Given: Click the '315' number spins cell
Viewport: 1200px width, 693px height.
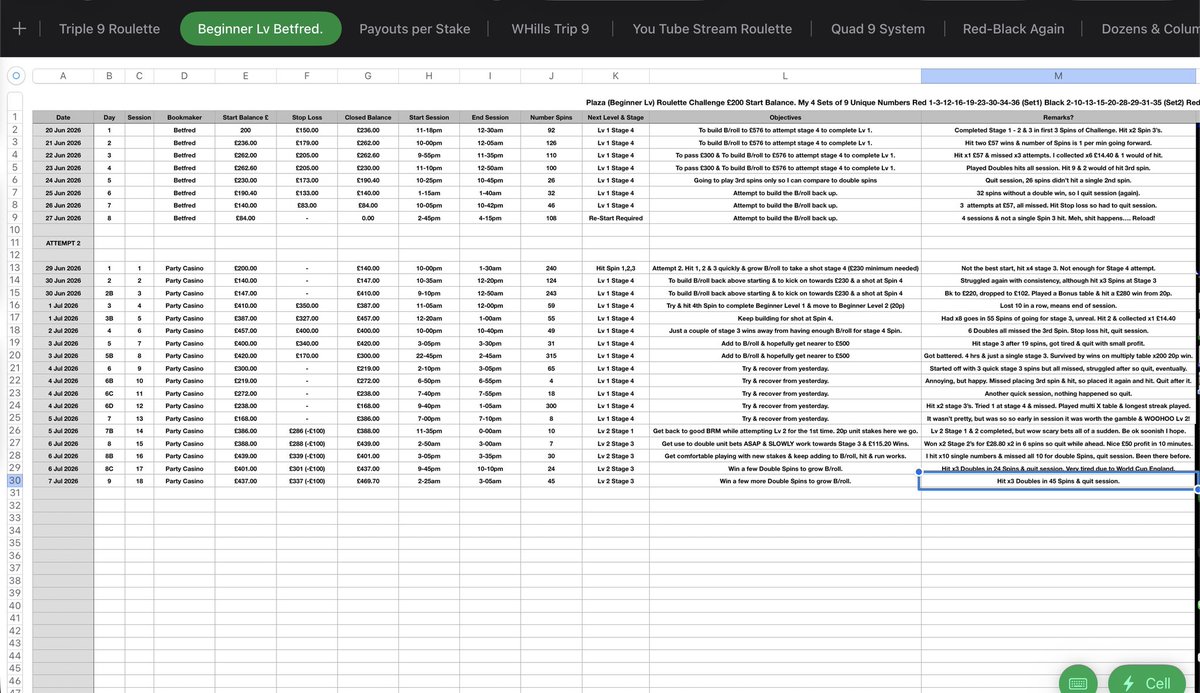Looking at the screenshot, I should pyautogui.click(x=551, y=354).
